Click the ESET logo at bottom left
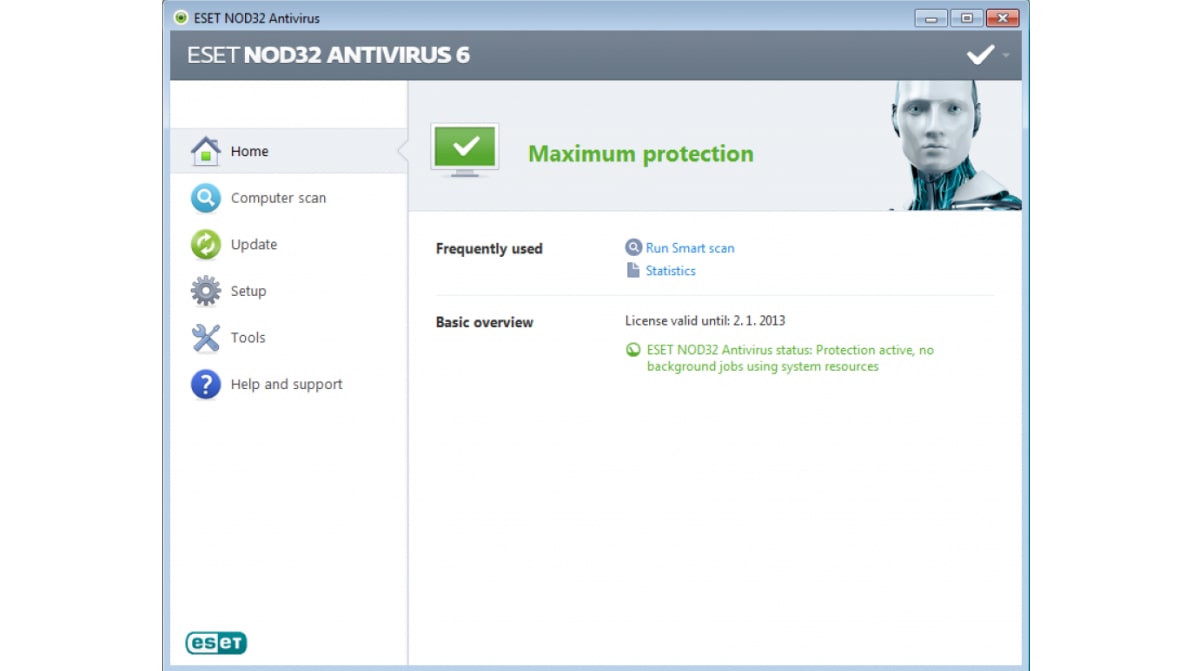 pos(216,643)
